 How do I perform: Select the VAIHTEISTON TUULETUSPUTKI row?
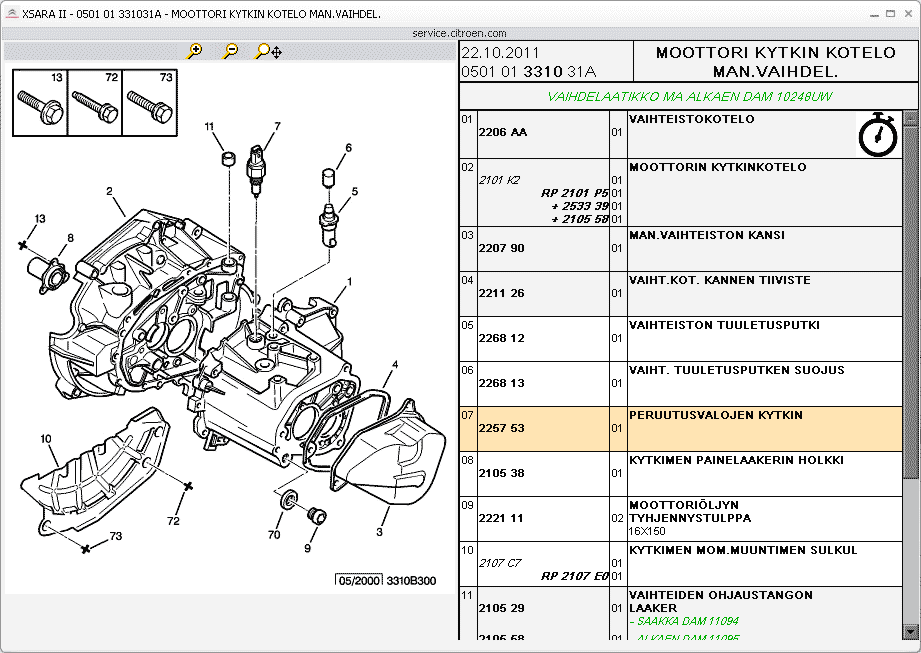pos(724,325)
